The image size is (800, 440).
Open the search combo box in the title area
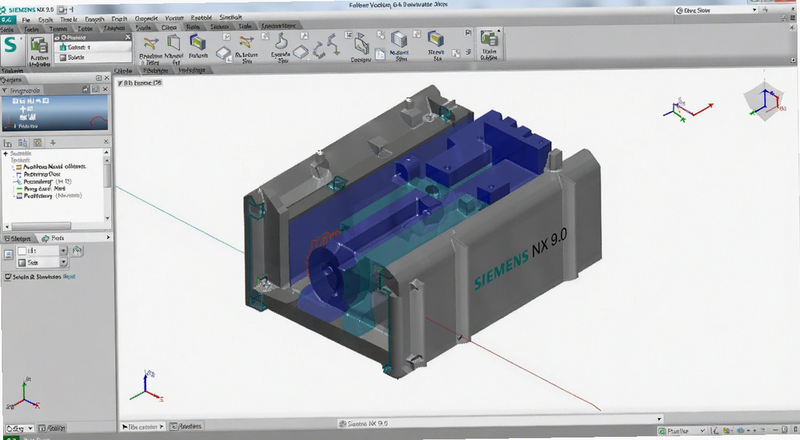click(x=716, y=10)
